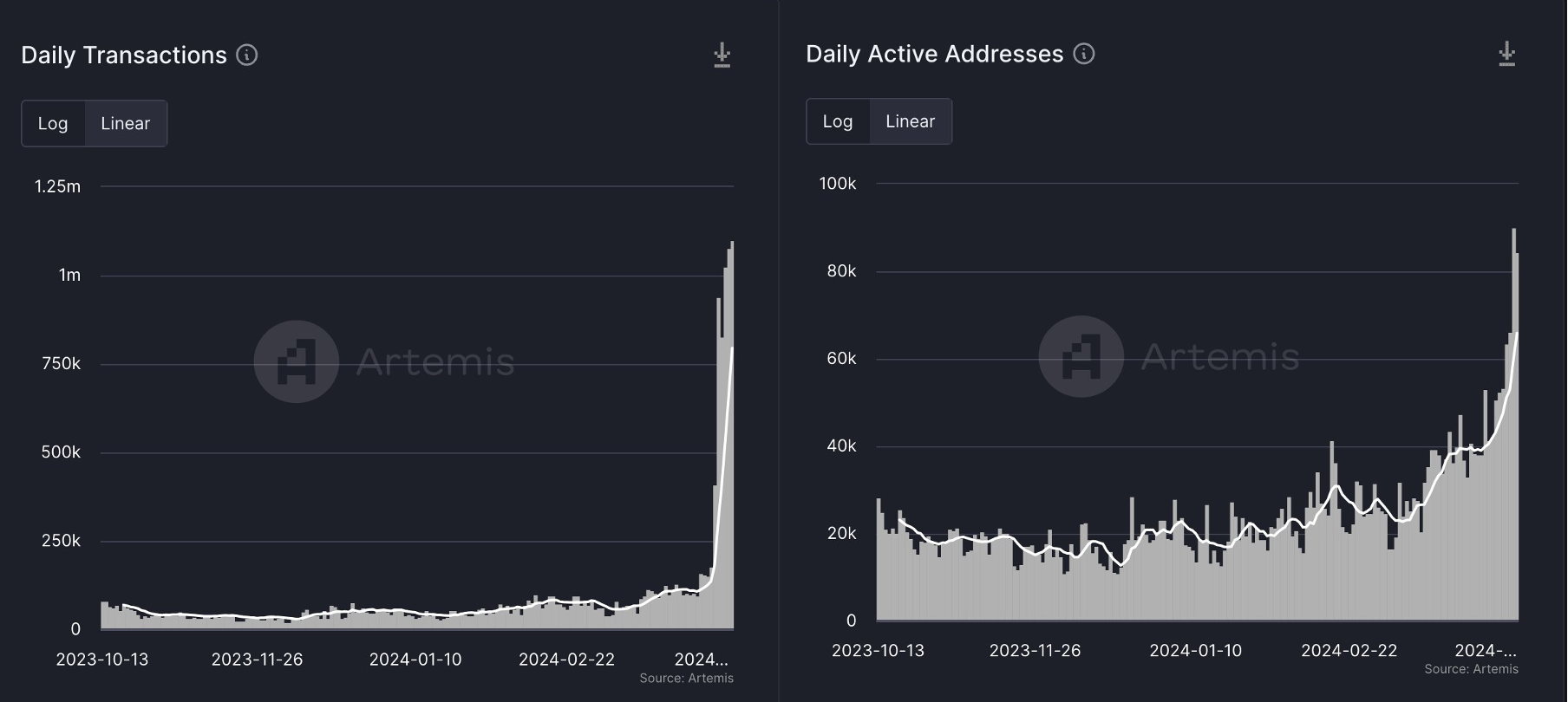Screen dimensions: 1568x702
Task: Click the 750k y-axis label
Action: tap(61, 364)
